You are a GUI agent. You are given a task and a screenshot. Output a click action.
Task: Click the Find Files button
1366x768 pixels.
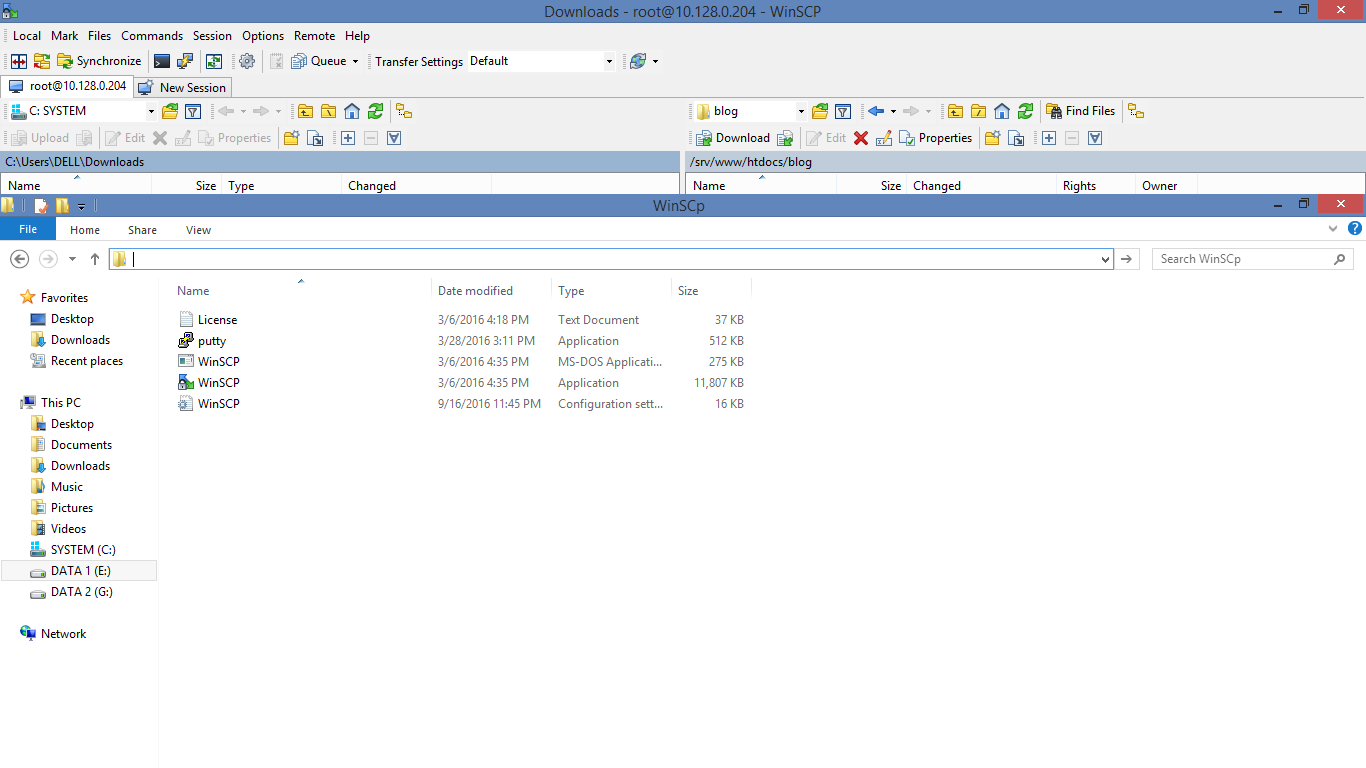point(1080,111)
